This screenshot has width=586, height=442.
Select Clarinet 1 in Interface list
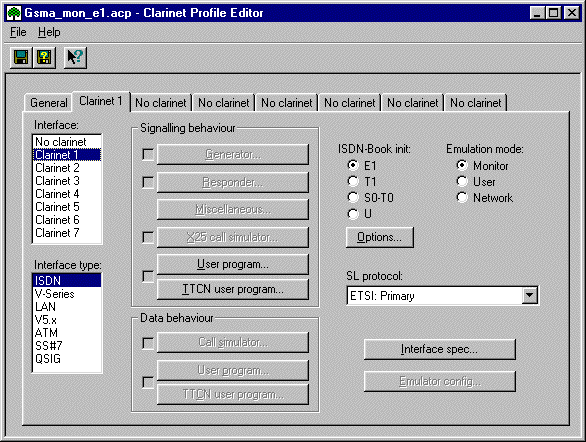(x=67, y=155)
